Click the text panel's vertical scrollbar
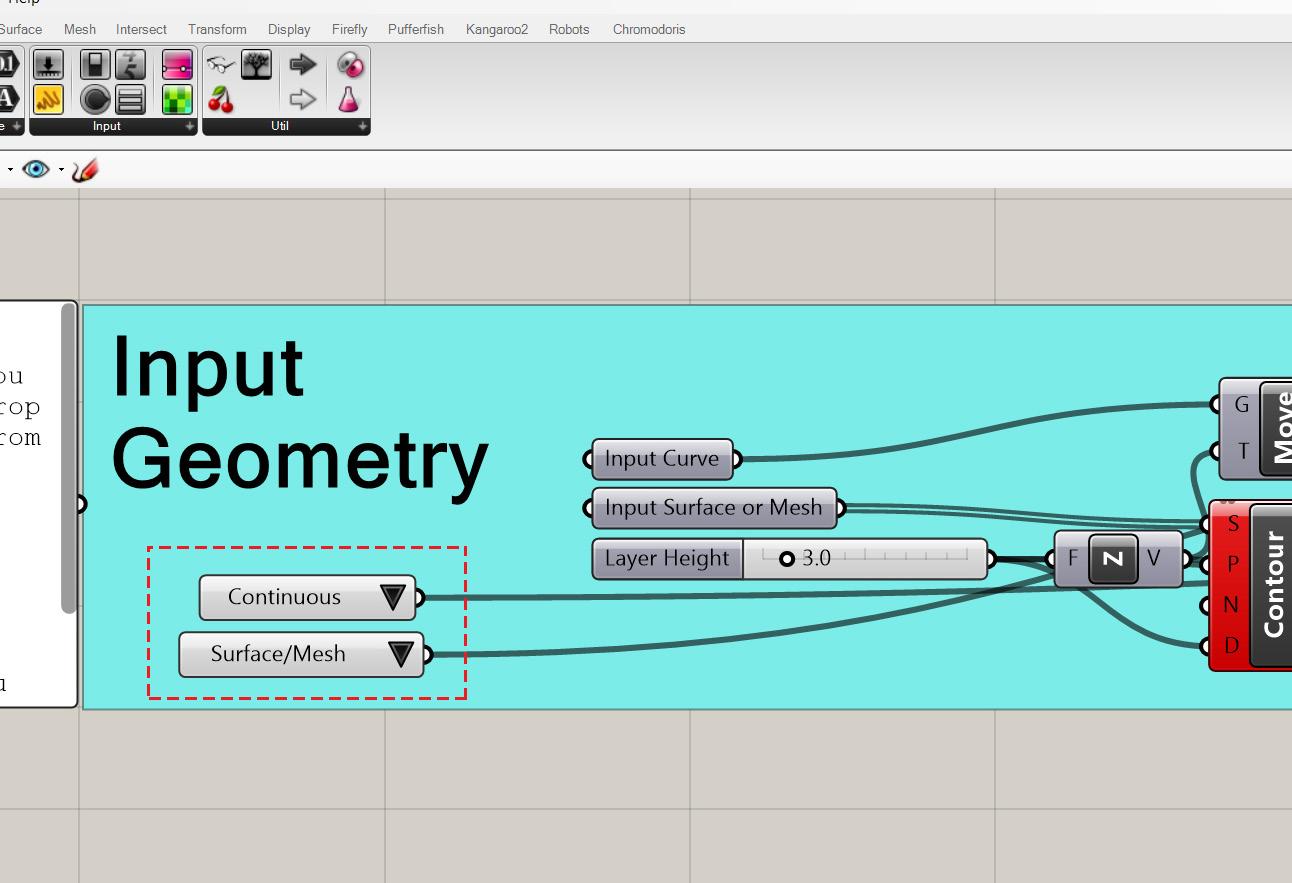 68,458
